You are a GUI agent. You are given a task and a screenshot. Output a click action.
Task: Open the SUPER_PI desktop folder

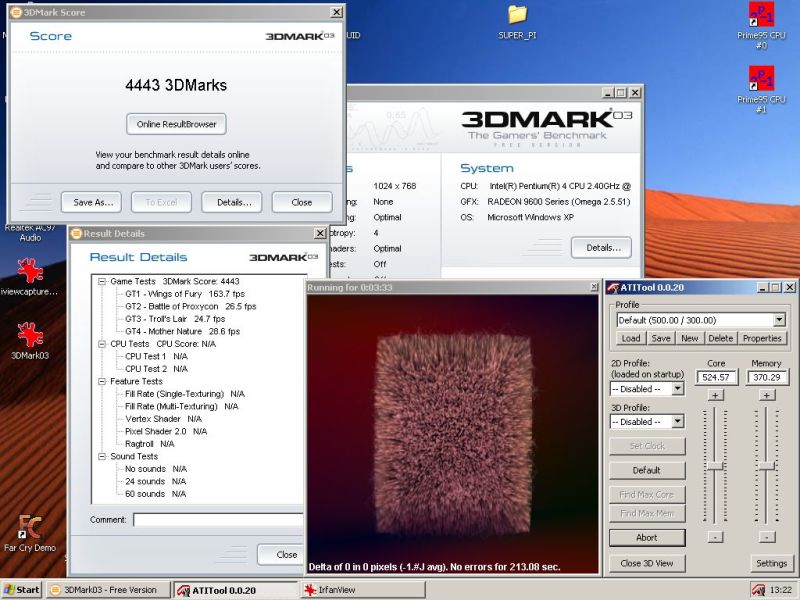[x=517, y=15]
